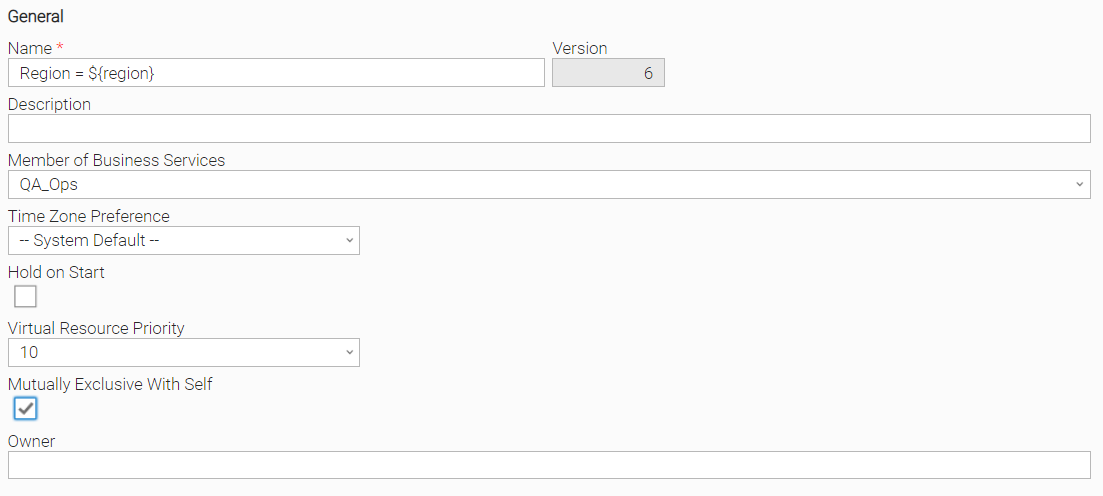Click into the Owner field

coord(549,465)
